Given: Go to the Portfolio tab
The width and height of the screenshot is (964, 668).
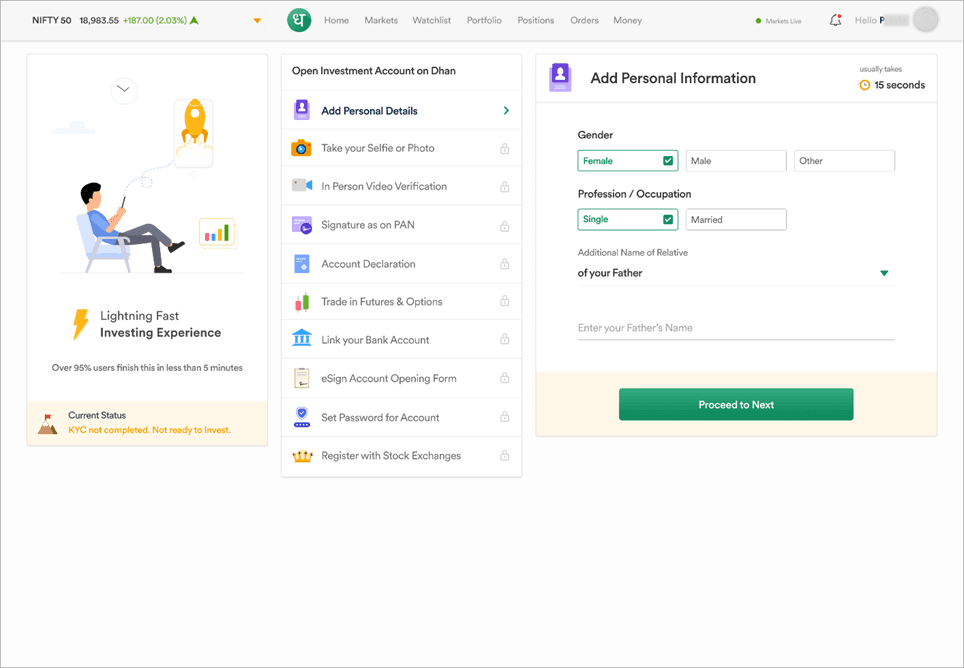Looking at the screenshot, I should (484, 20).
